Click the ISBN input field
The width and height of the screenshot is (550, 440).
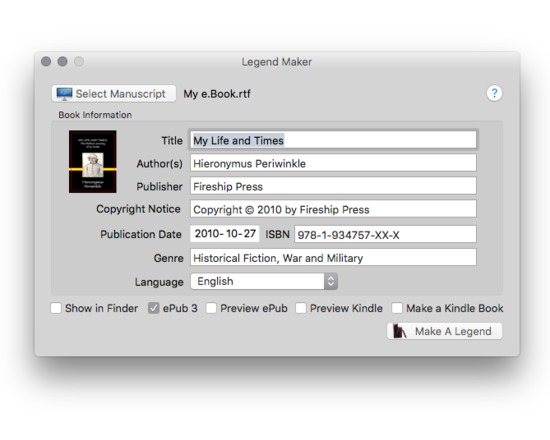click(x=385, y=234)
